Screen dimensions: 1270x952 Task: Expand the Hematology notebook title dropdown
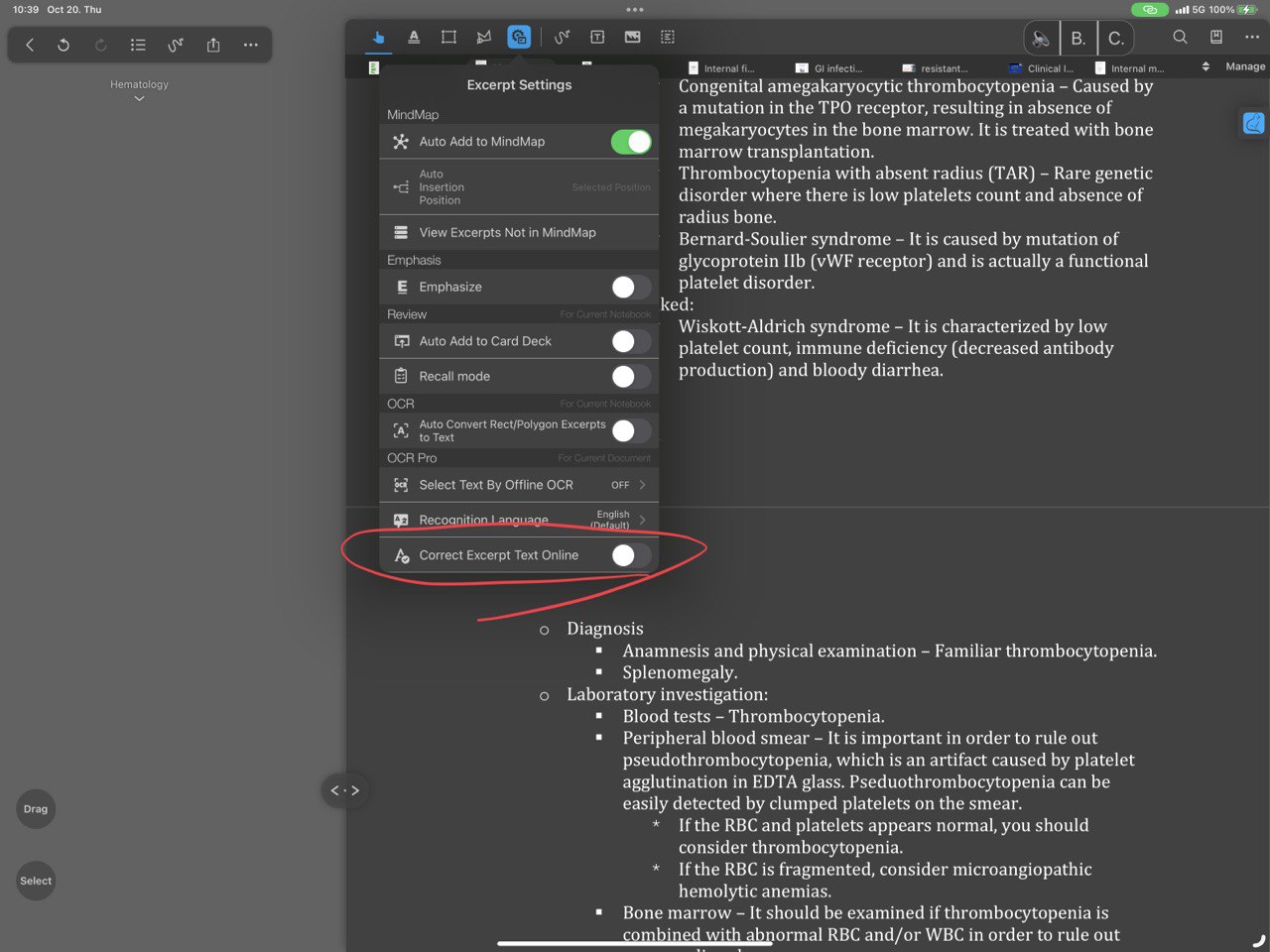[139, 90]
